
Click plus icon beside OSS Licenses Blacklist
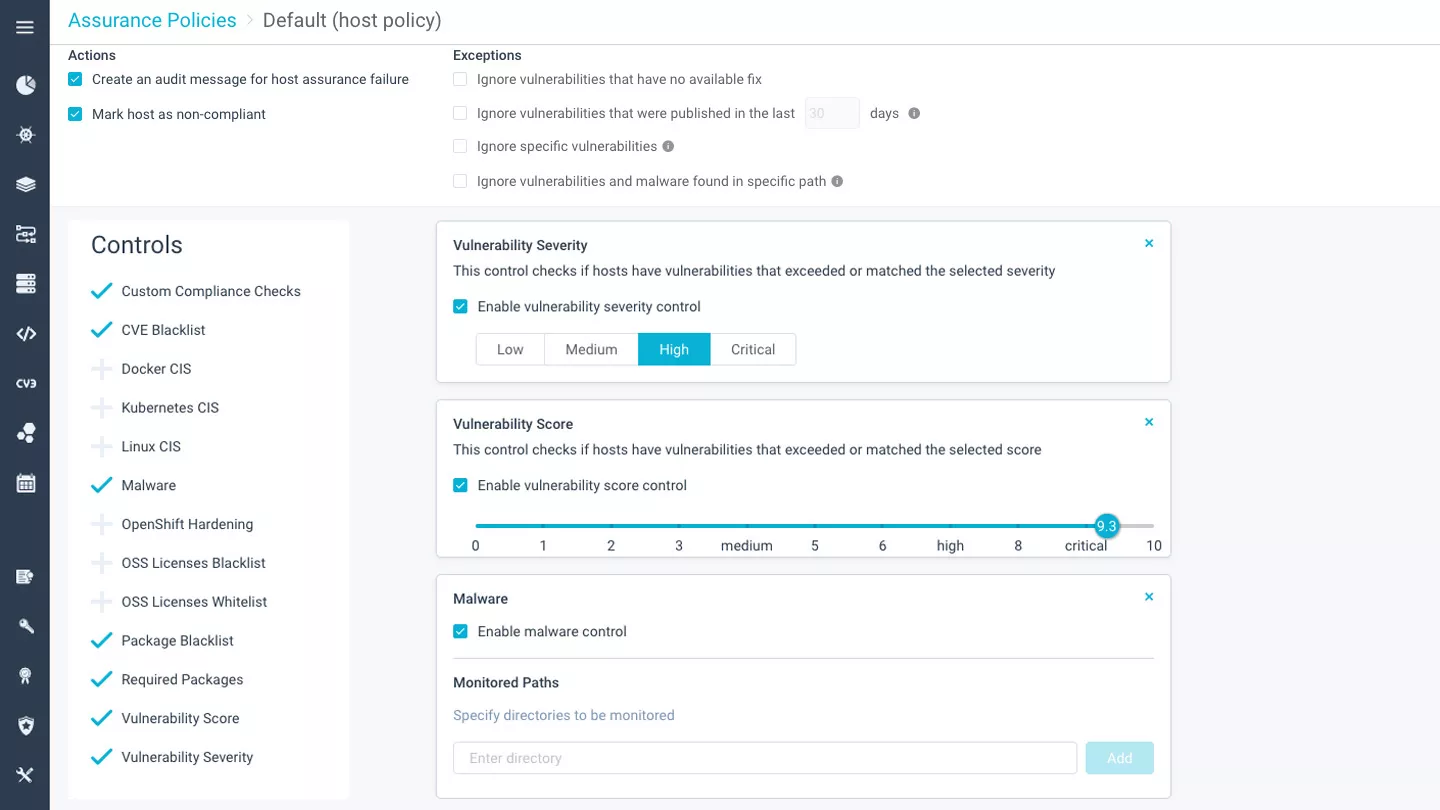coord(101,563)
